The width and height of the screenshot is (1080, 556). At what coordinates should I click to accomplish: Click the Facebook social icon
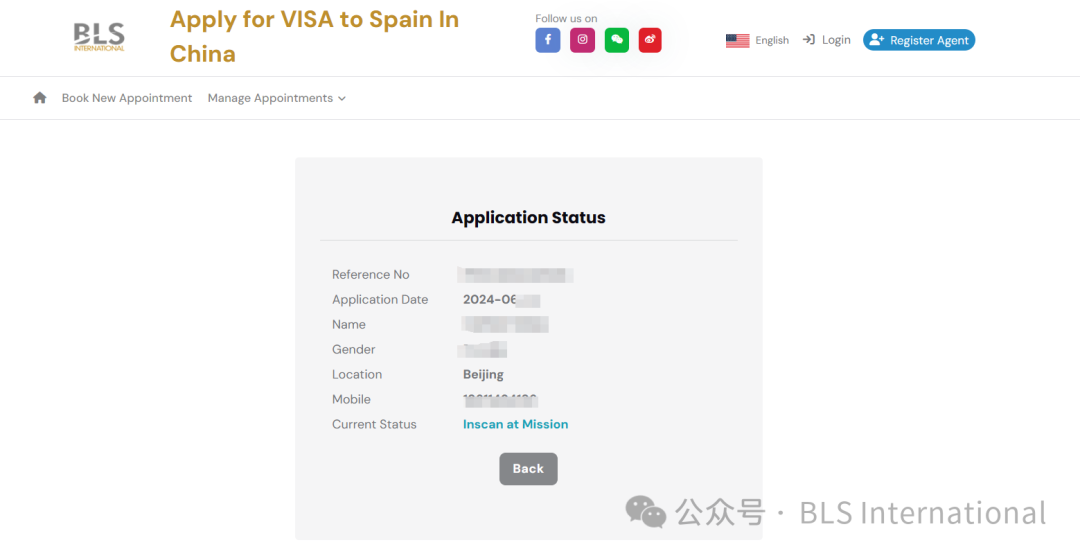click(x=547, y=40)
